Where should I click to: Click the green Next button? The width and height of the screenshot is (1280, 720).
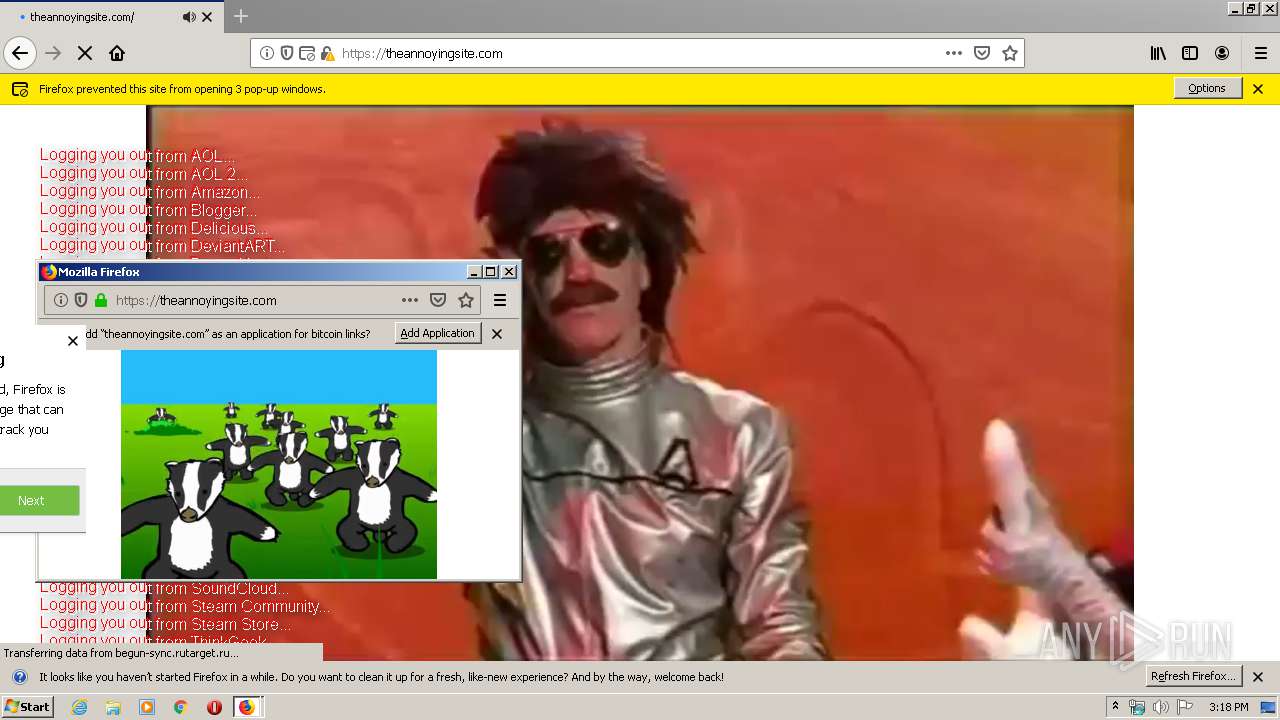(x=38, y=500)
